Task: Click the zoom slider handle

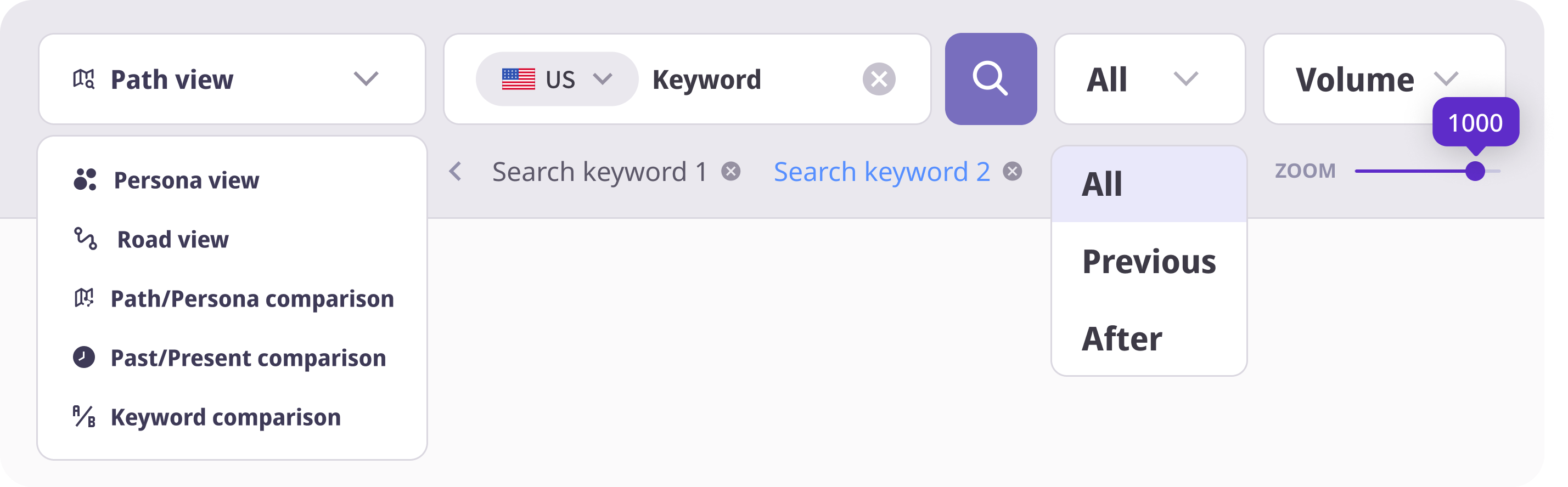Action: tap(1474, 172)
